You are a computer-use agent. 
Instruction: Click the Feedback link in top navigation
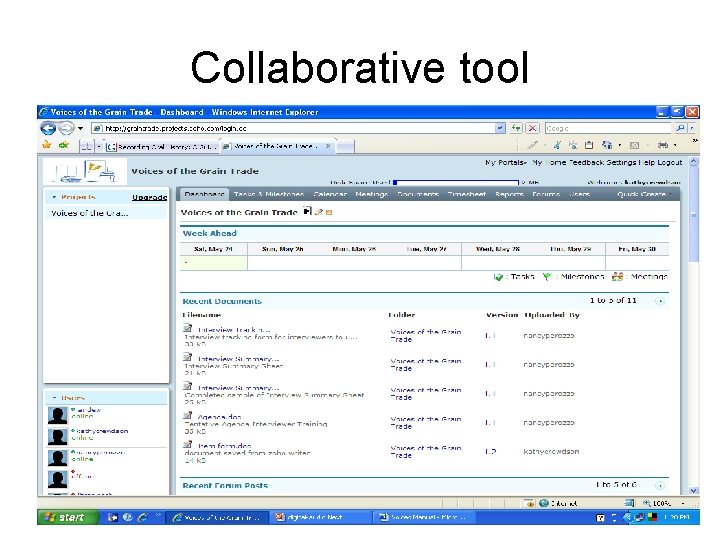click(x=586, y=163)
